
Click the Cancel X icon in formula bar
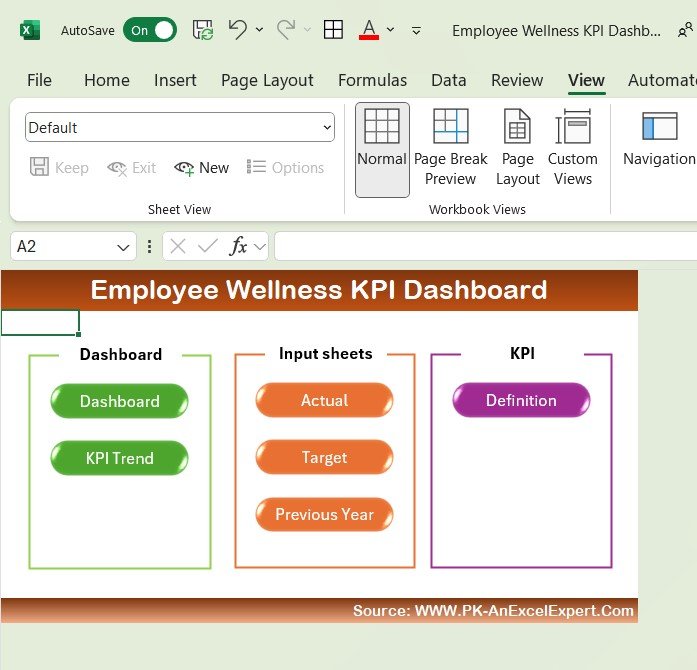pyautogui.click(x=178, y=246)
